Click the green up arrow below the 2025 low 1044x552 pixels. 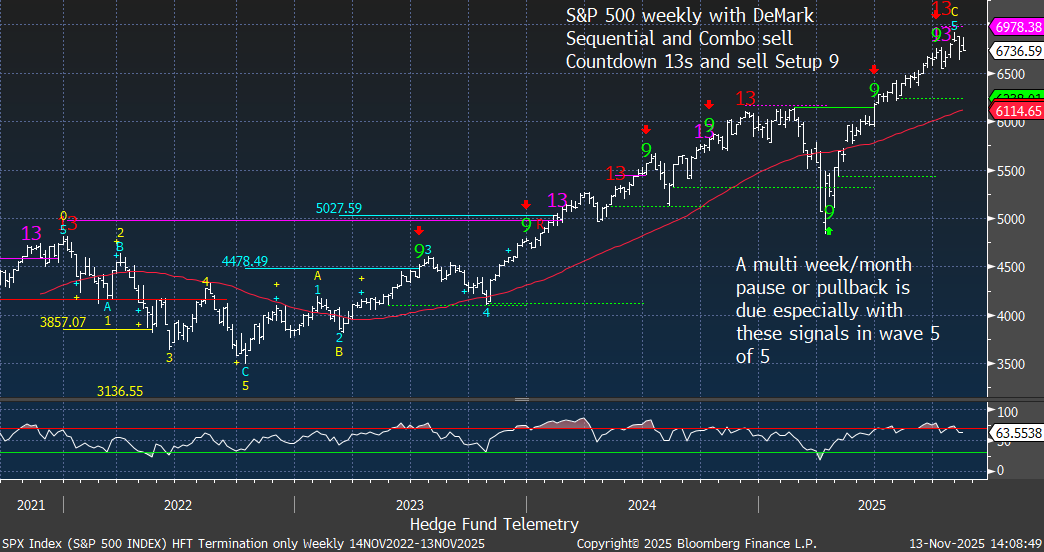tap(829, 232)
